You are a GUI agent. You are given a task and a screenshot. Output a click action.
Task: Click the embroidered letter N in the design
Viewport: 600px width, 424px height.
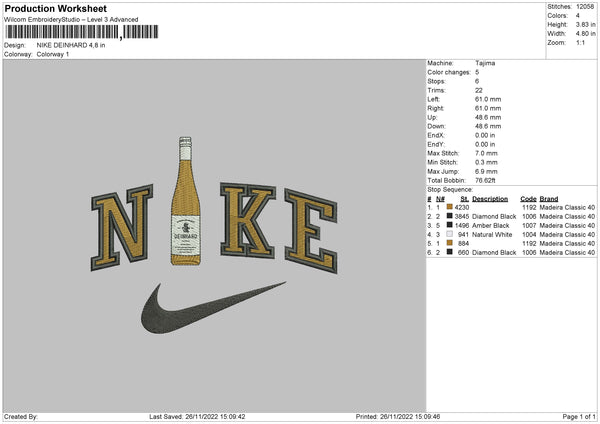pyautogui.click(x=122, y=227)
